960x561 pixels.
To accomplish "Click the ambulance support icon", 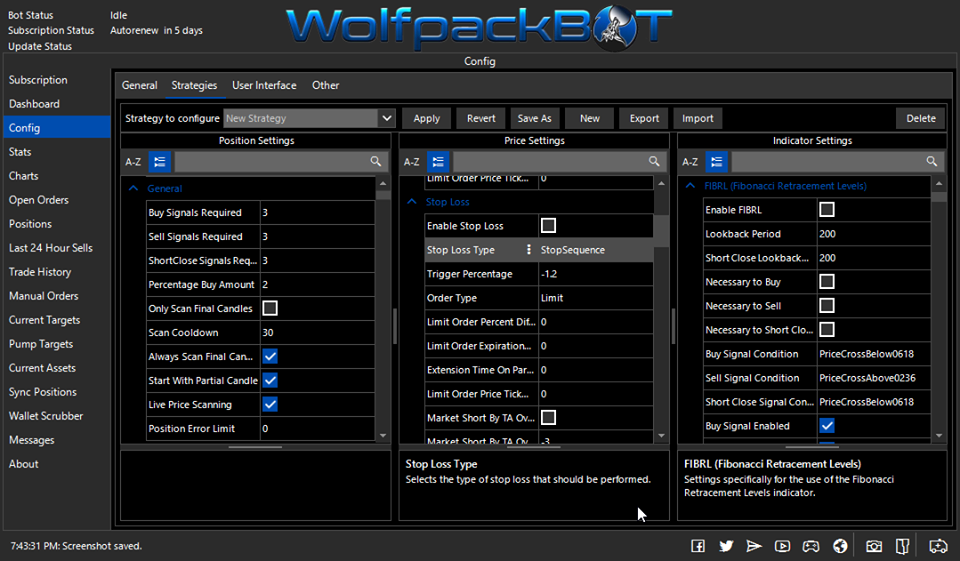I will [938, 546].
